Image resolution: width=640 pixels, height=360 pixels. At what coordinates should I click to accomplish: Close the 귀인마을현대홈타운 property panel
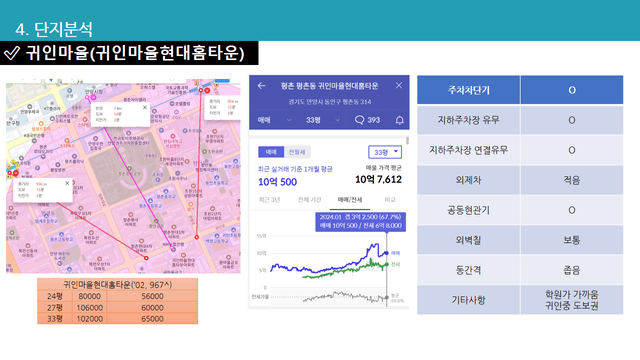click(x=399, y=85)
